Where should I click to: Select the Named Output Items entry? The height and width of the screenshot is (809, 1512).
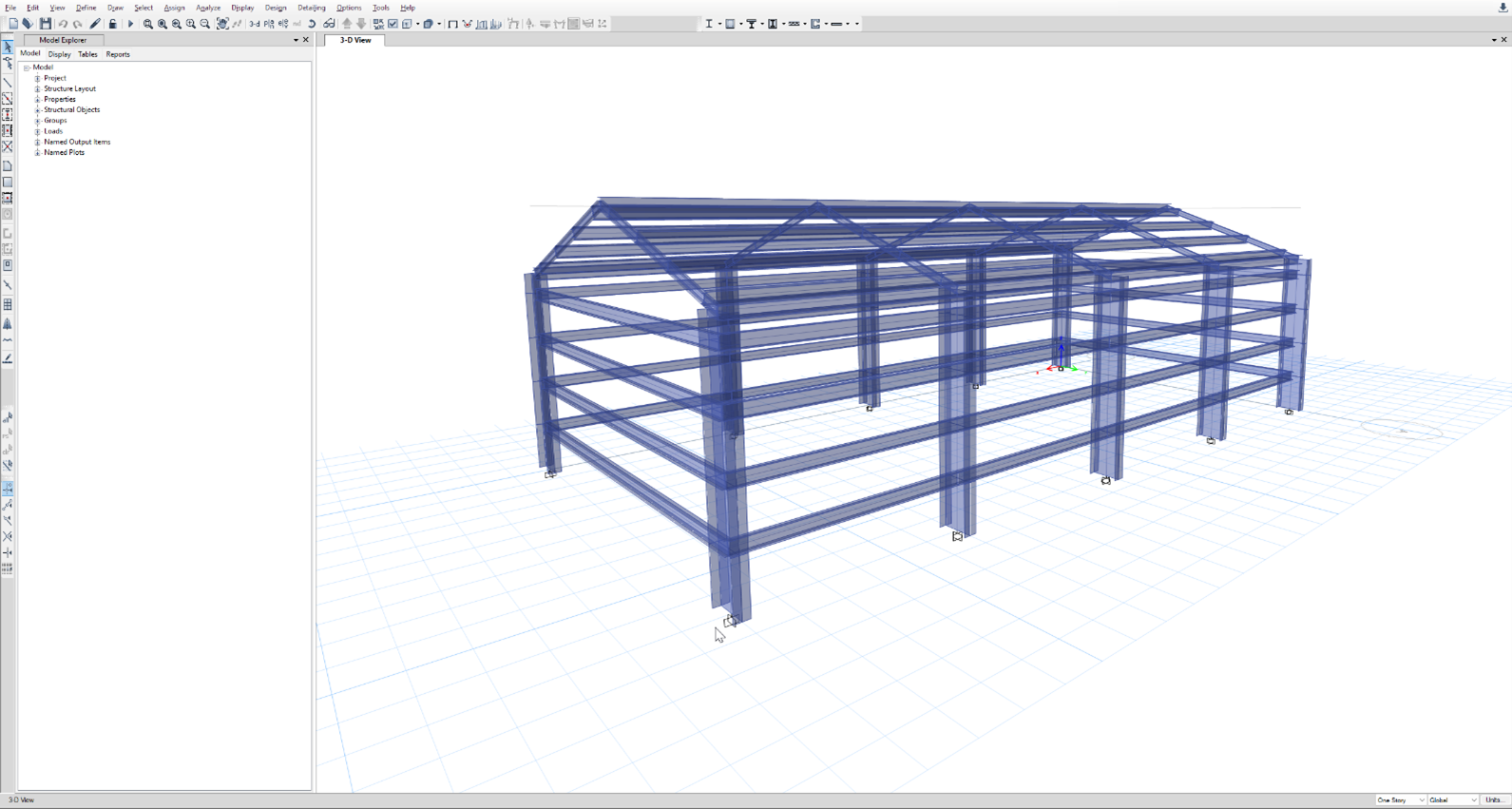[77, 142]
